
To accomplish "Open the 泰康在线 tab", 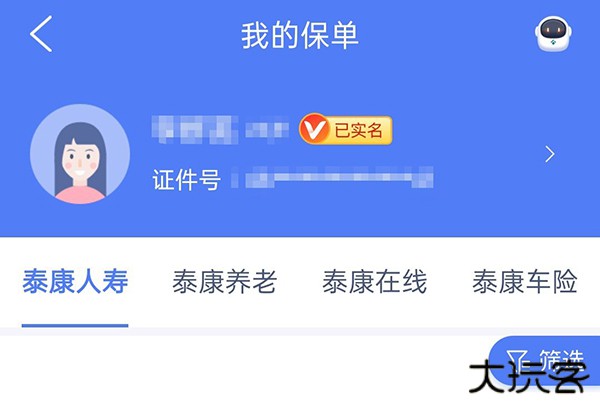I will point(375,281).
